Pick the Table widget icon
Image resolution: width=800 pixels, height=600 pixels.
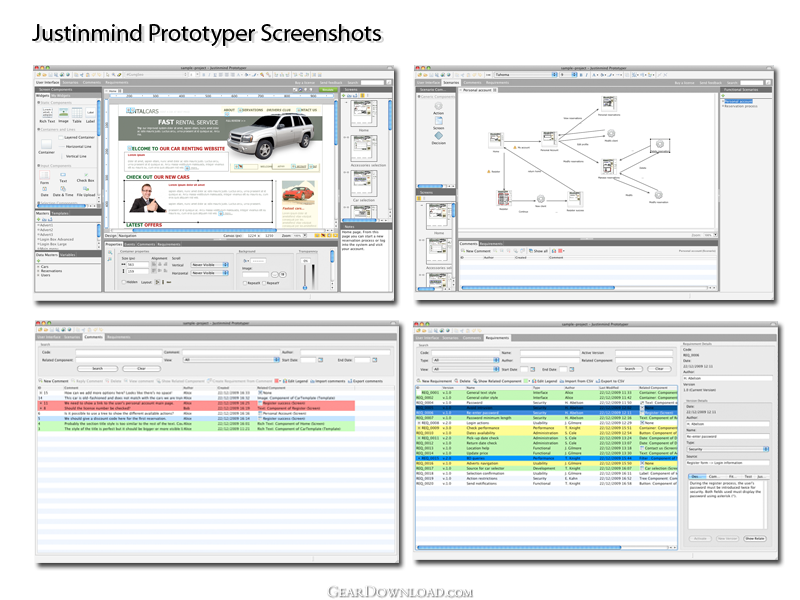[x=77, y=112]
